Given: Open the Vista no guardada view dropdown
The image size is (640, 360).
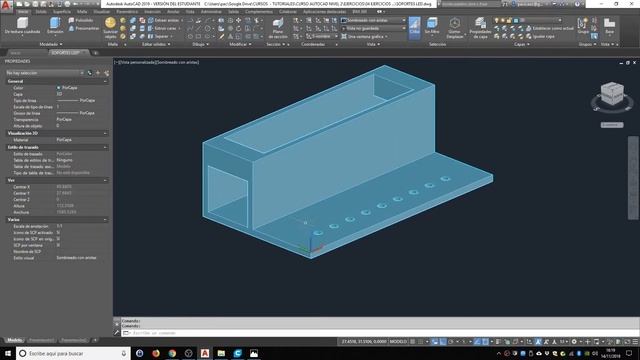Looking at the screenshot, I should [x=373, y=28].
